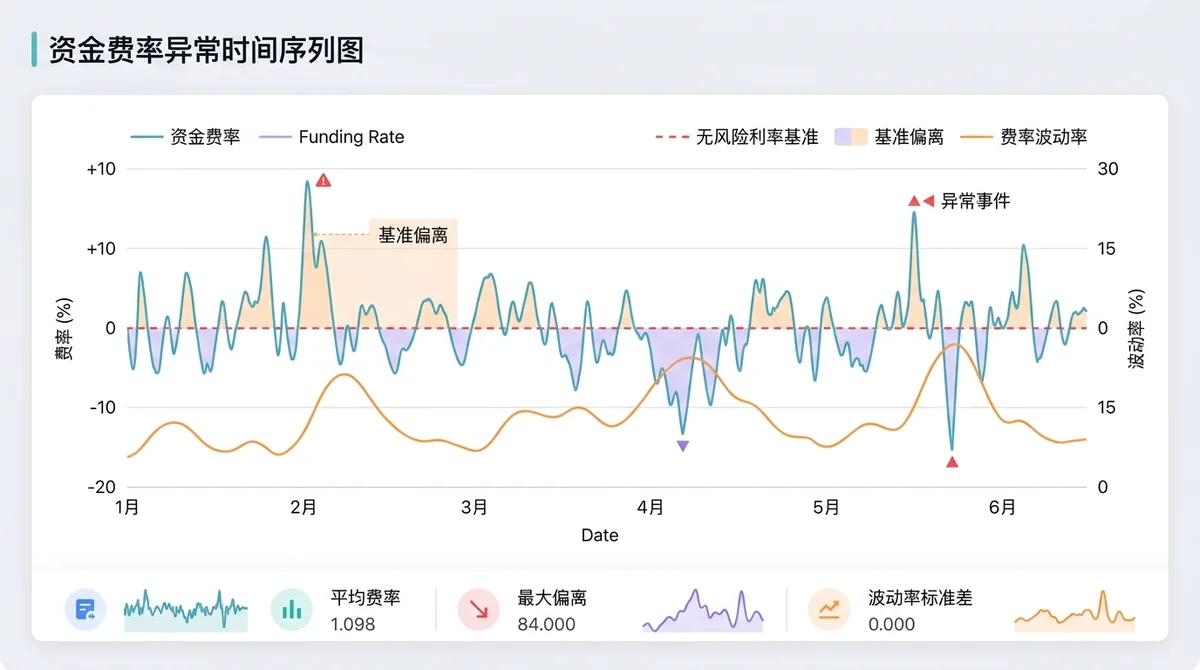Click the 1月 x-axis label
The height and width of the screenshot is (670, 1200).
(x=127, y=507)
